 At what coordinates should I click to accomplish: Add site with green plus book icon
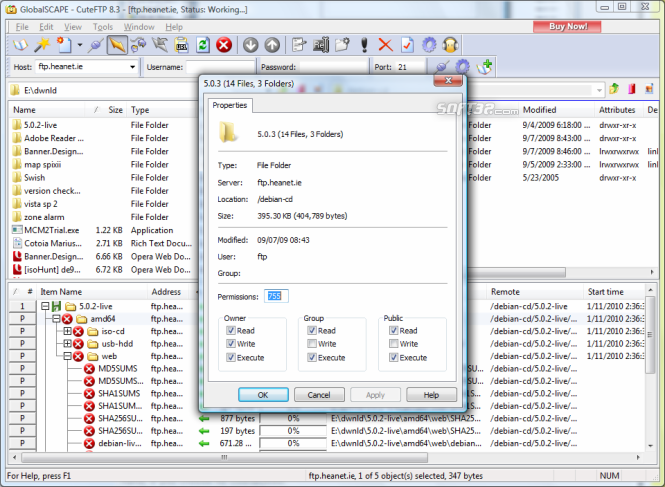click(x=484, y=67)
